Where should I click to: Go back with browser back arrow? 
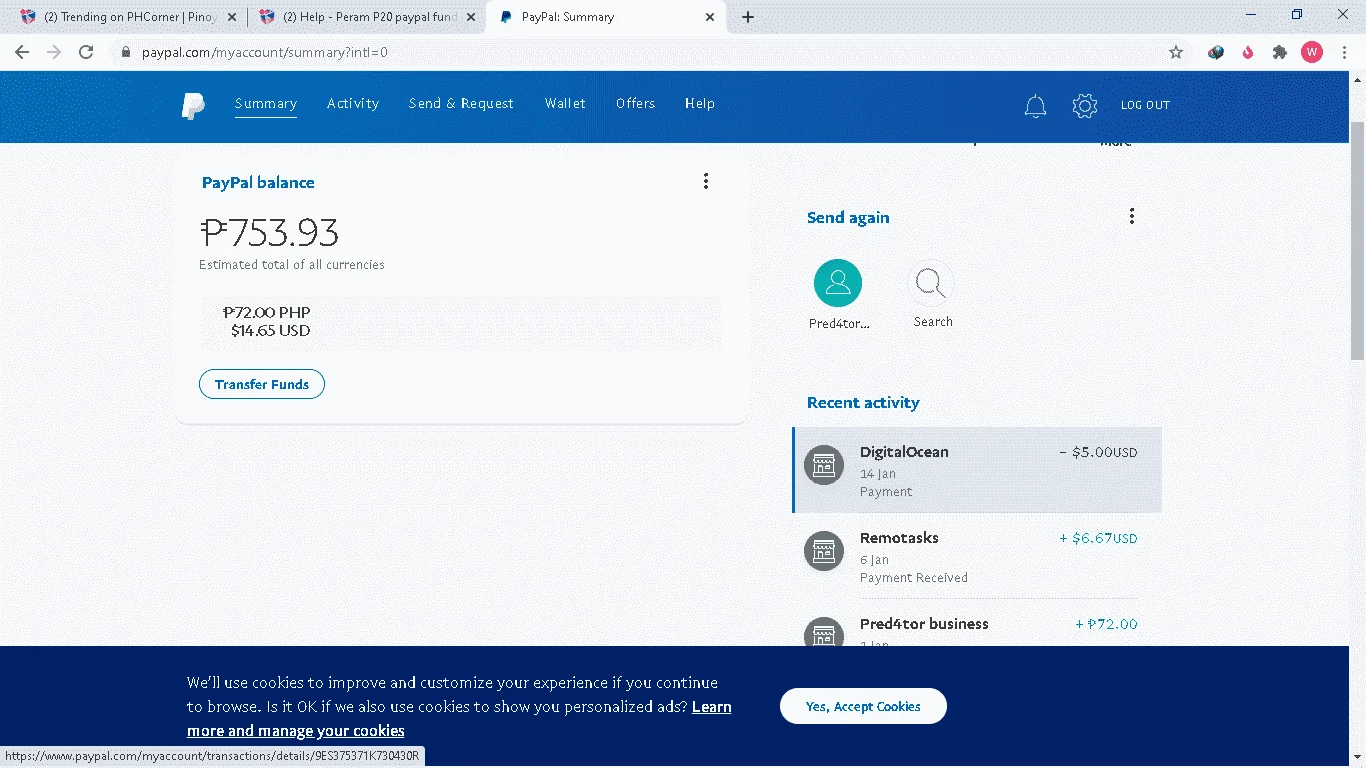(22, 52)
